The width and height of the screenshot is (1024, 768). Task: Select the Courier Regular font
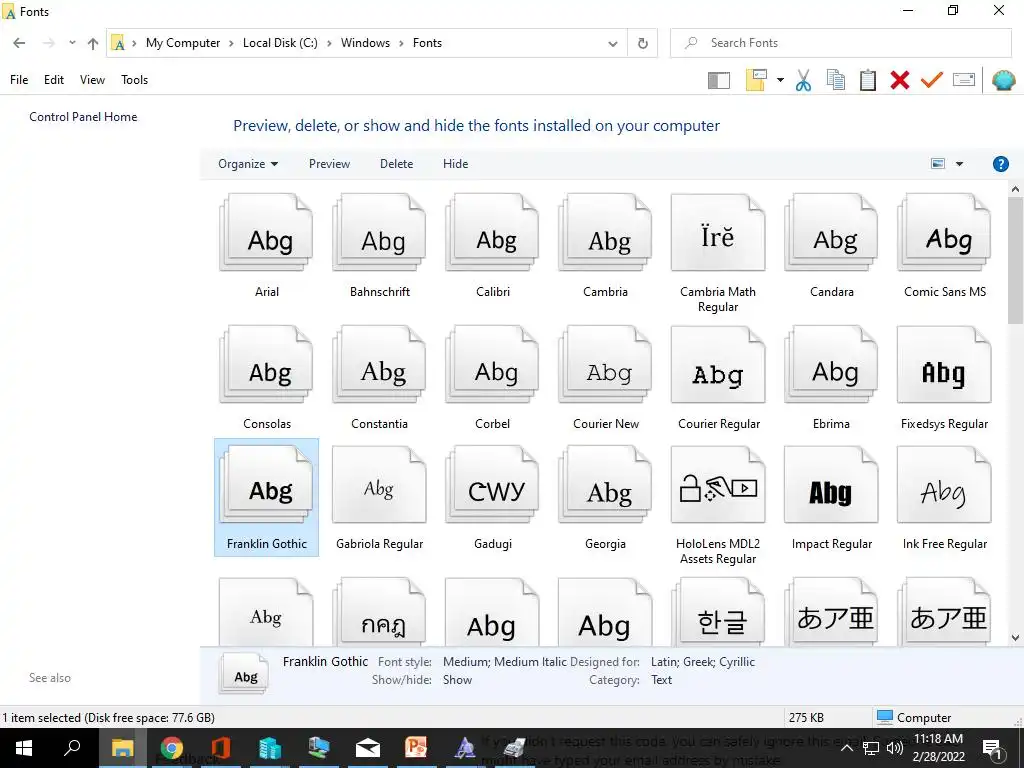click(x=718, y=377)
